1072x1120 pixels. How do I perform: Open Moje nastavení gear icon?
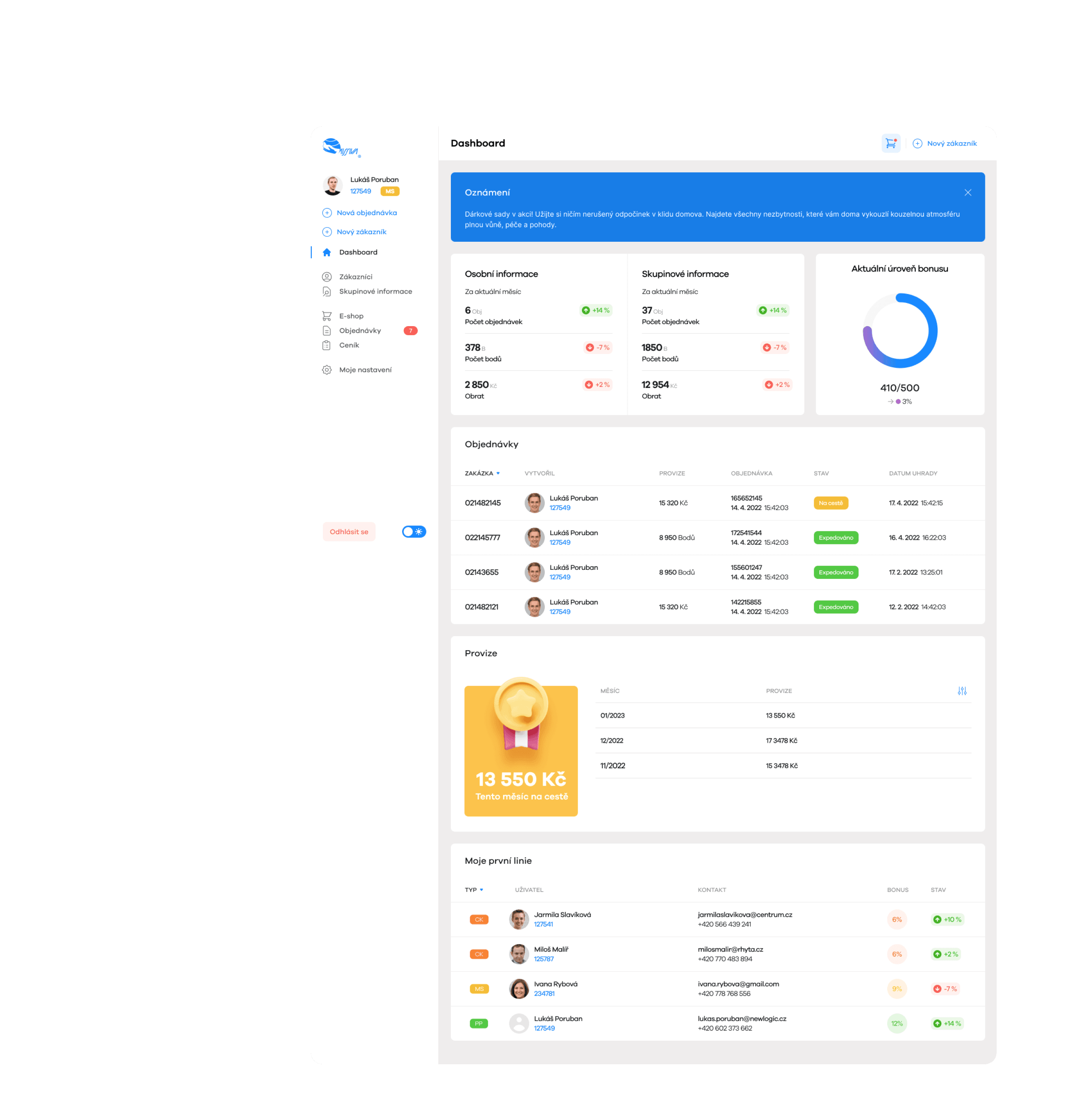327,370
